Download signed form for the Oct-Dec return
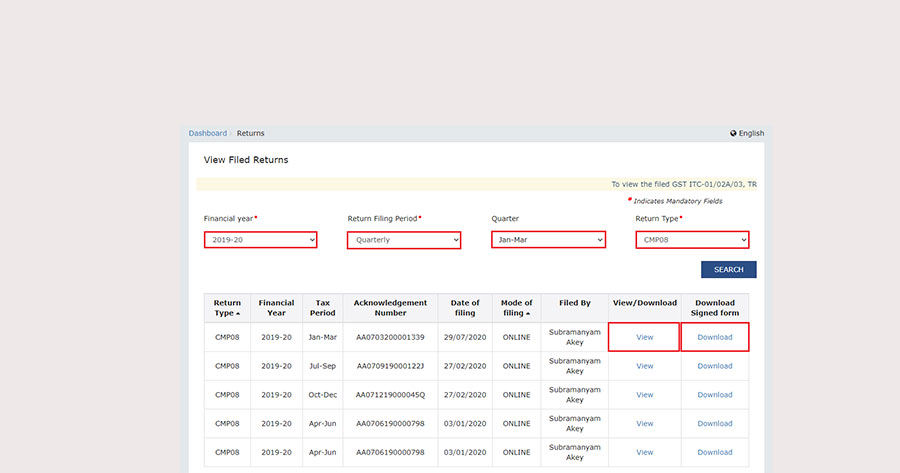 tap(715, 395)
